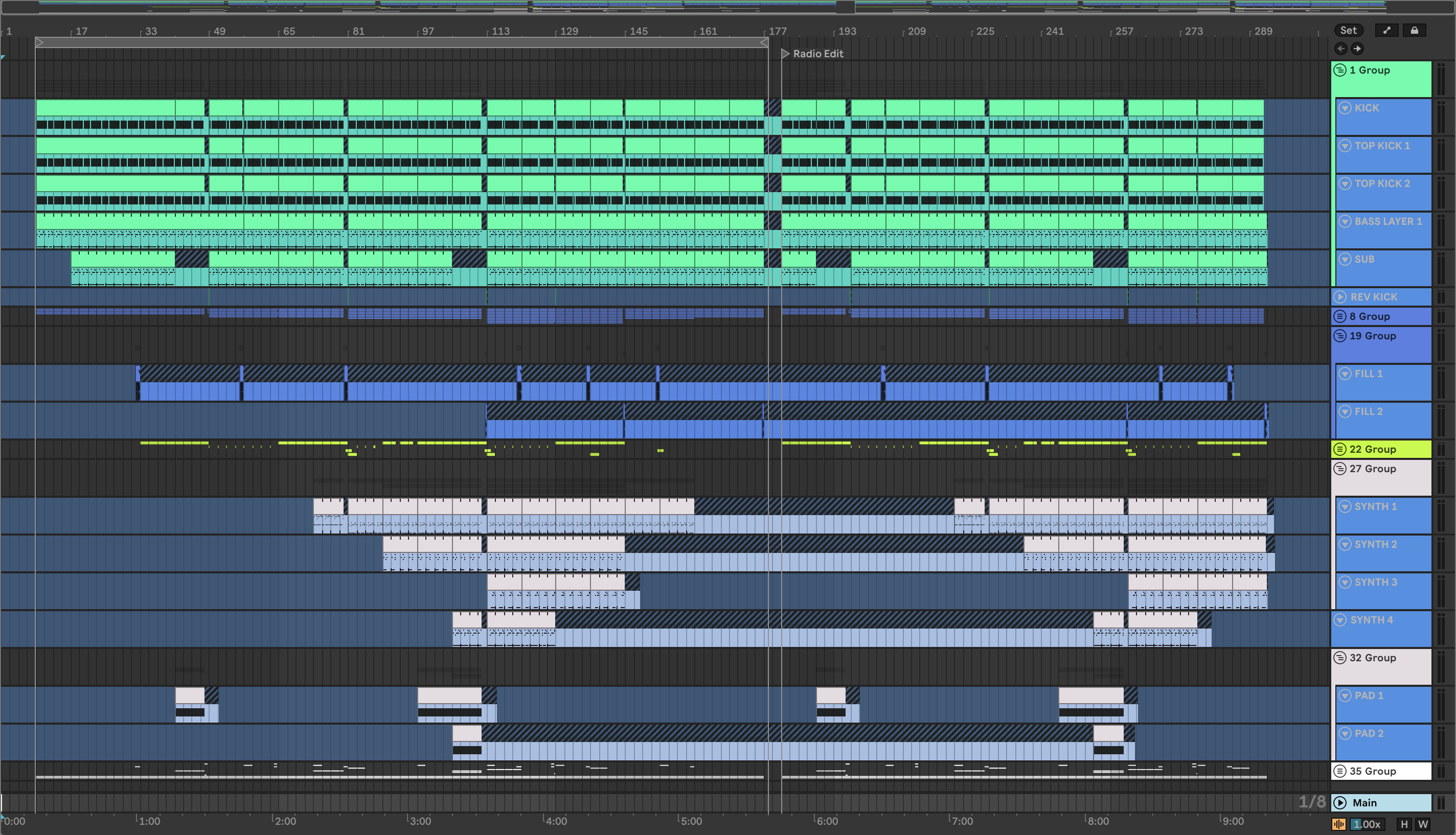Toggle the orange audio waveform button

(x=1338, y=824)
